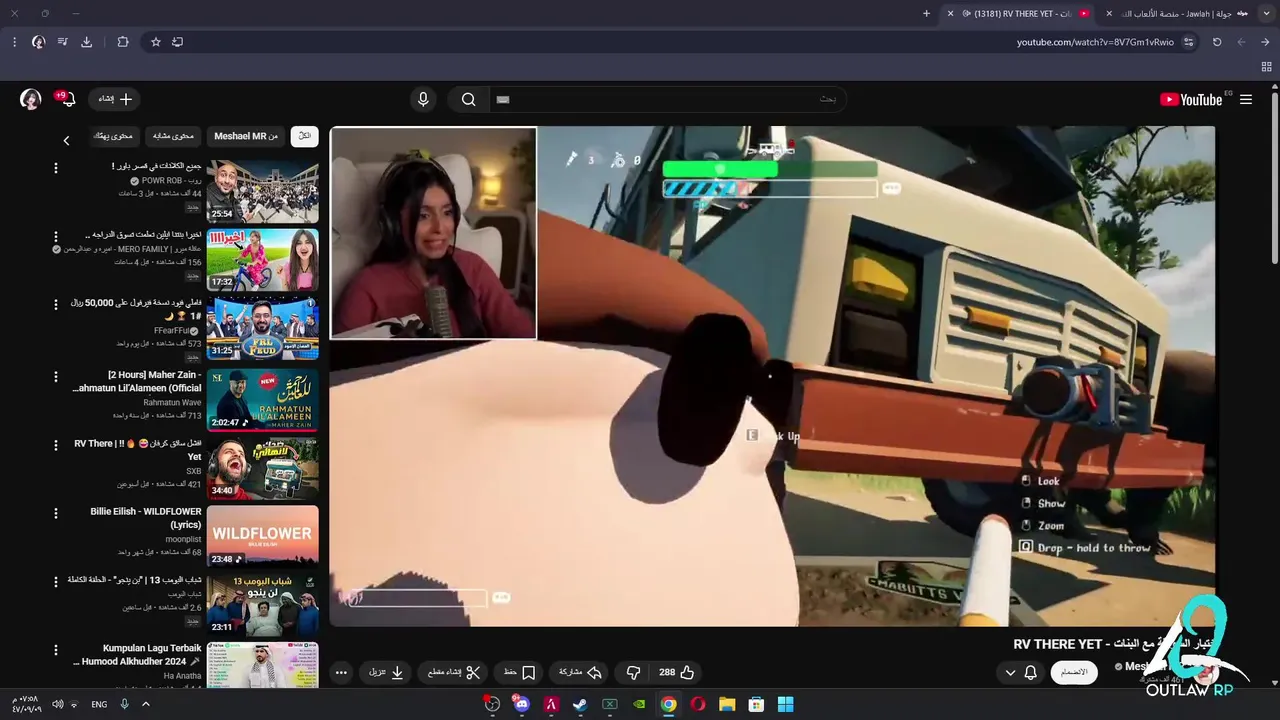Like the video with 288 likes
The height and width of the screenshot is (720, 1280).
676,672
